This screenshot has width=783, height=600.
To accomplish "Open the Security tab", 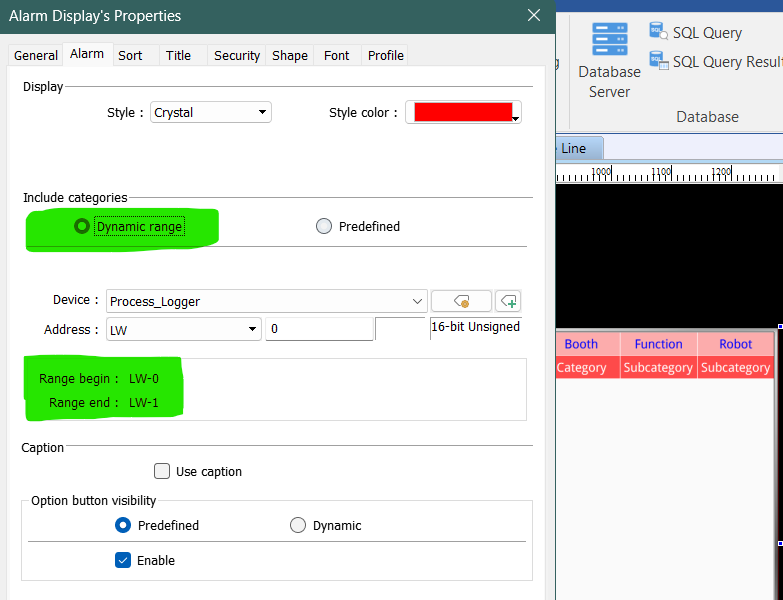I will pyautogui.click(x=237, y=56).
